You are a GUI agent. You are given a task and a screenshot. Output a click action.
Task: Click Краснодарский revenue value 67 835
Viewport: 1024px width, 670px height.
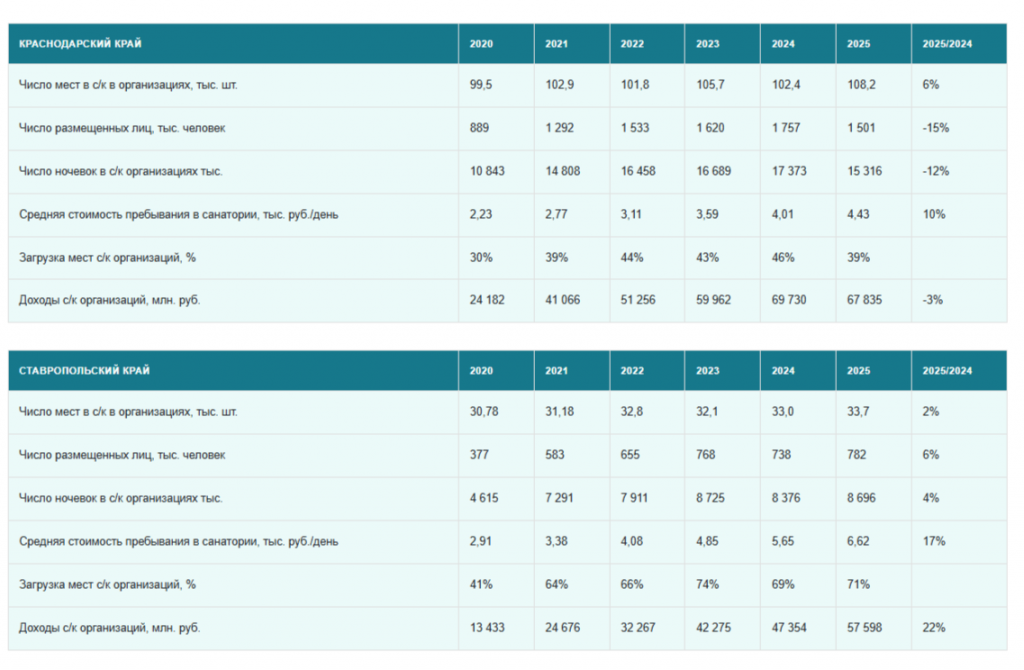[864, 300]
